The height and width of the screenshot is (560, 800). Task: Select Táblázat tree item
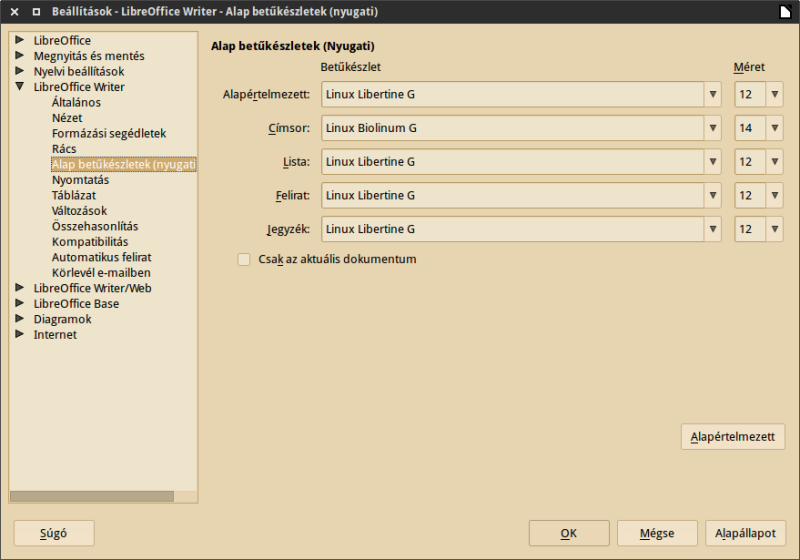click(x=73, y=195)
